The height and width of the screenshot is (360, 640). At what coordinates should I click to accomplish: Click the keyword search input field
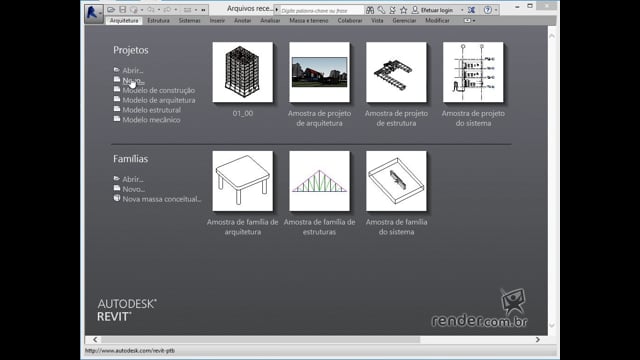tap(322, 10)
